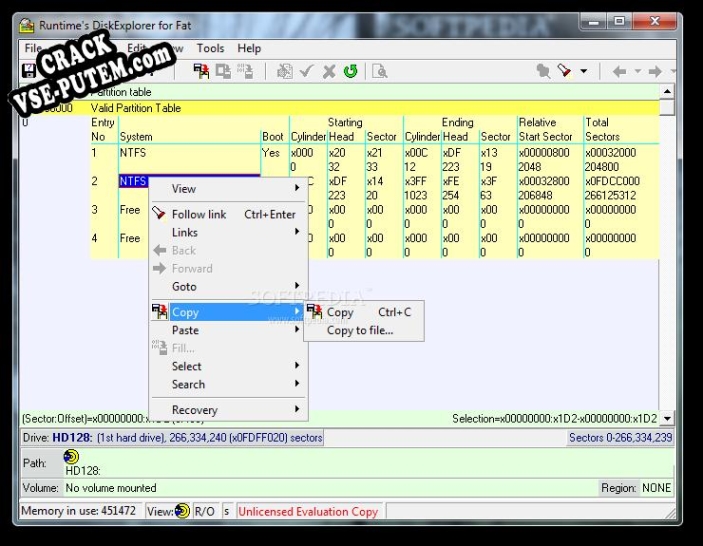Expand the Paste submenu
The image size is (703, 546).
(229, 330)
